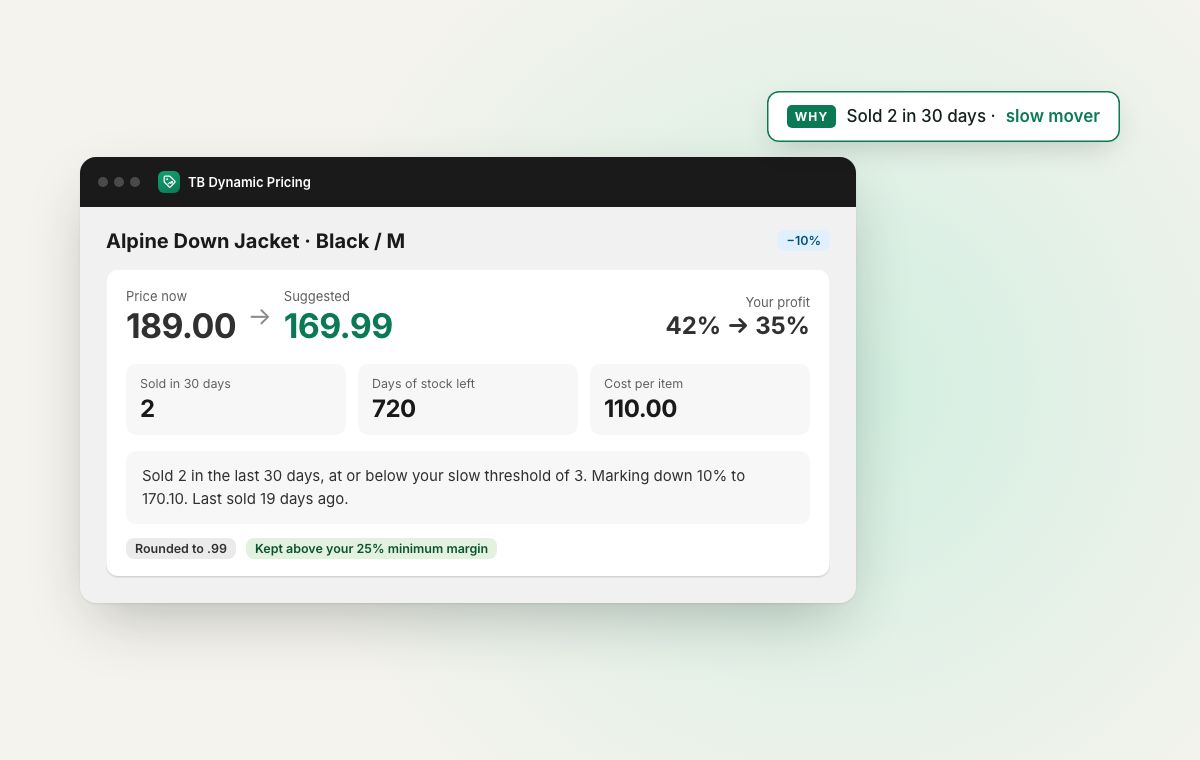This screenshot has width=1200, height=760.
Task: Click the "Kept above your 25% minimum margin" tag
Action: pos(371,548)
